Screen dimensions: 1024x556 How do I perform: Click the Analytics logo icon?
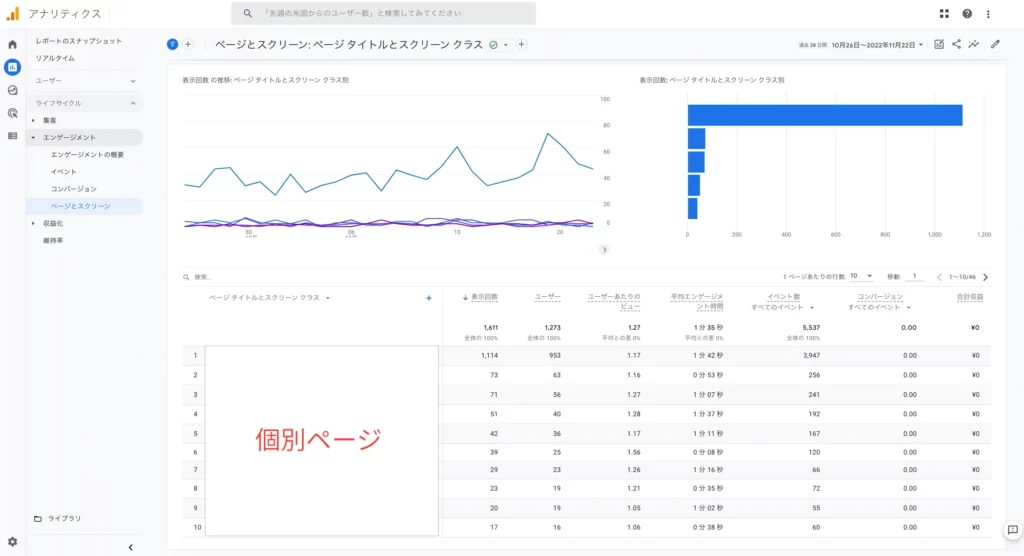[13, 13]
